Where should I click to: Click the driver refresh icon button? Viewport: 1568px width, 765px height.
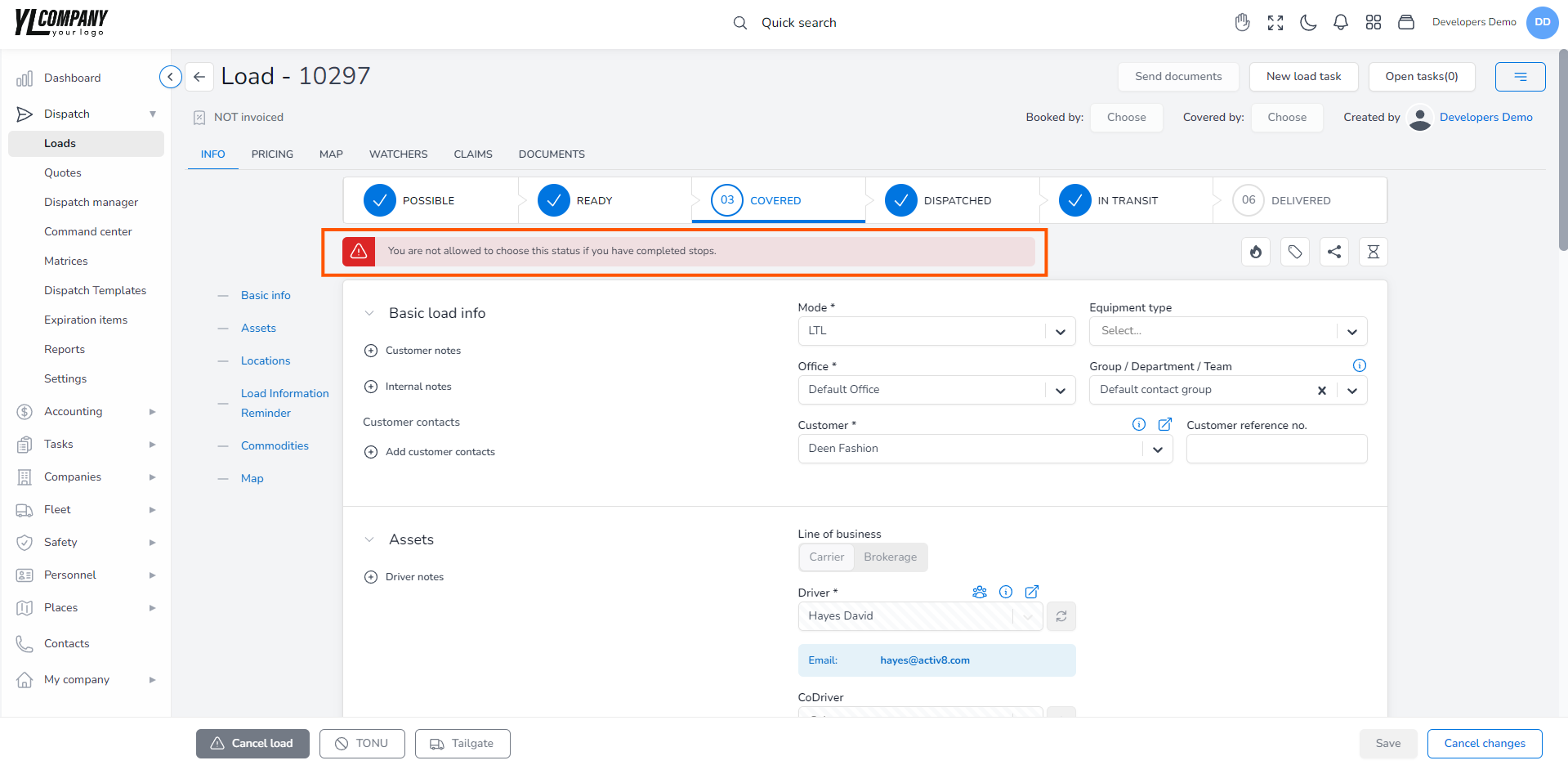(x=1061, y=616)
